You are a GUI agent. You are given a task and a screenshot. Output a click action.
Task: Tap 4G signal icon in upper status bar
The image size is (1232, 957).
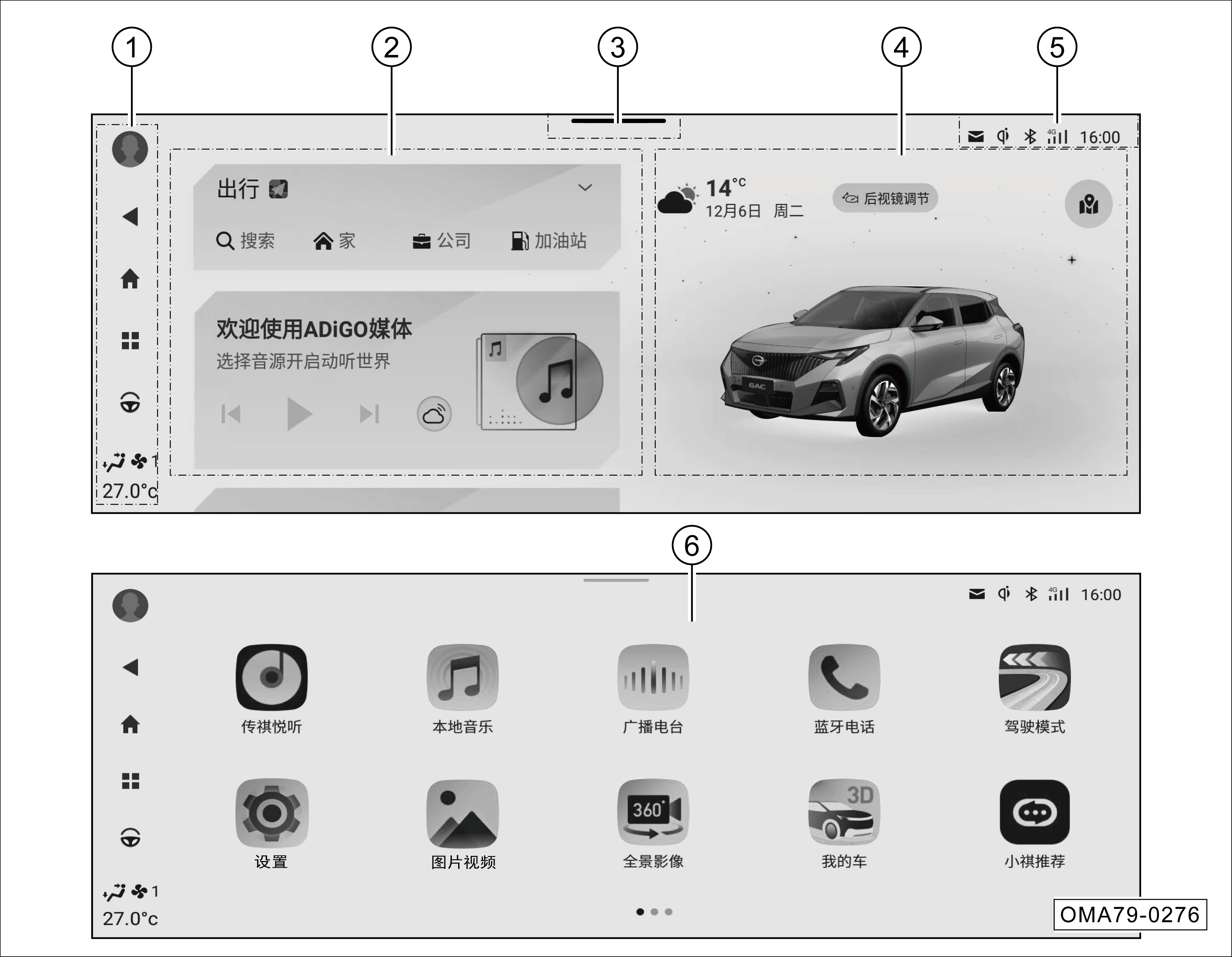pos(1058,136)
